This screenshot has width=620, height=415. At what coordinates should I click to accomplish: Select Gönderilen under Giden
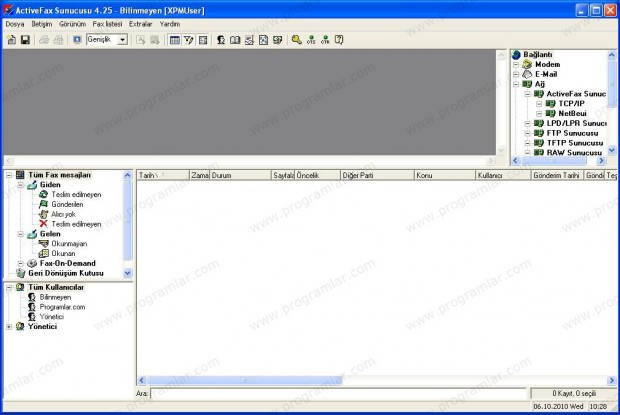(67, 204)
